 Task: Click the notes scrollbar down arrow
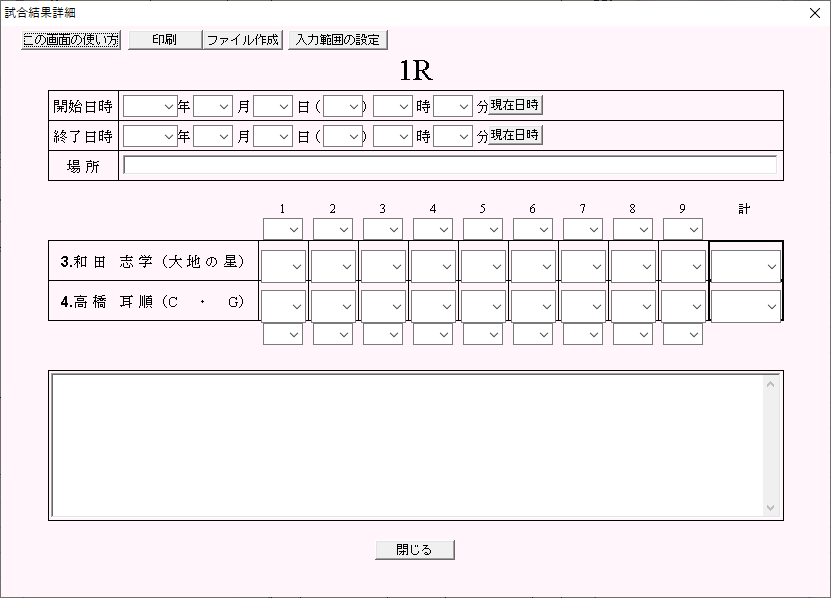(x=771, y=508)
